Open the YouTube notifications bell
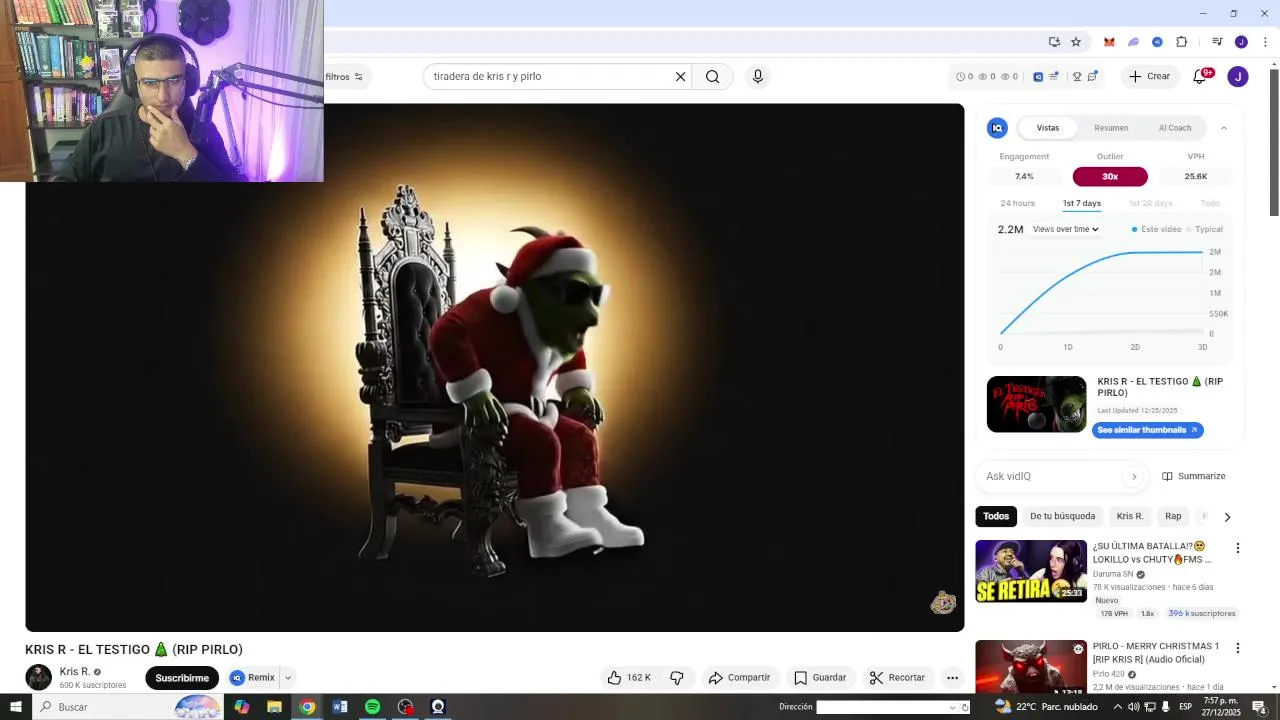The width and height of the screenshot is (1280, 720). tap(1200, 76)
